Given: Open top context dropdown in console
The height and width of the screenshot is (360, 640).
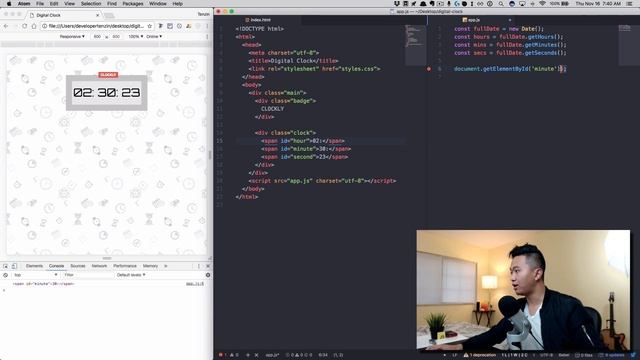Looking at the screenshot, I should (x=35, y=275).
